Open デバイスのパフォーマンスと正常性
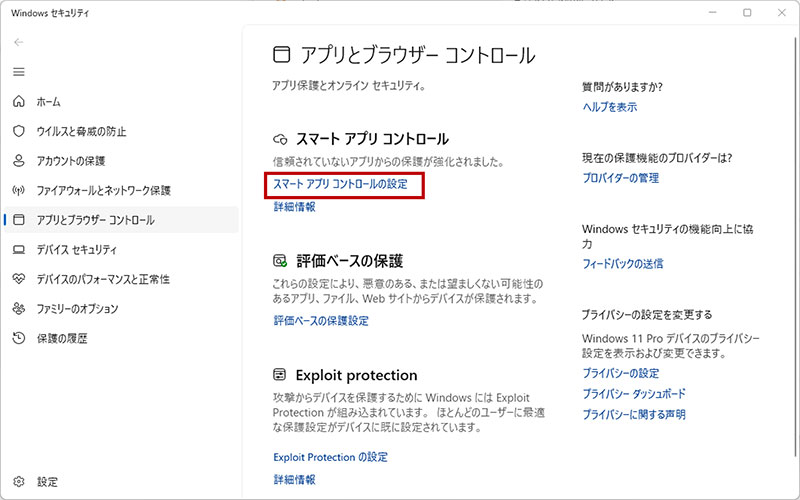This screenshot has width=800, height=500. 103,280
